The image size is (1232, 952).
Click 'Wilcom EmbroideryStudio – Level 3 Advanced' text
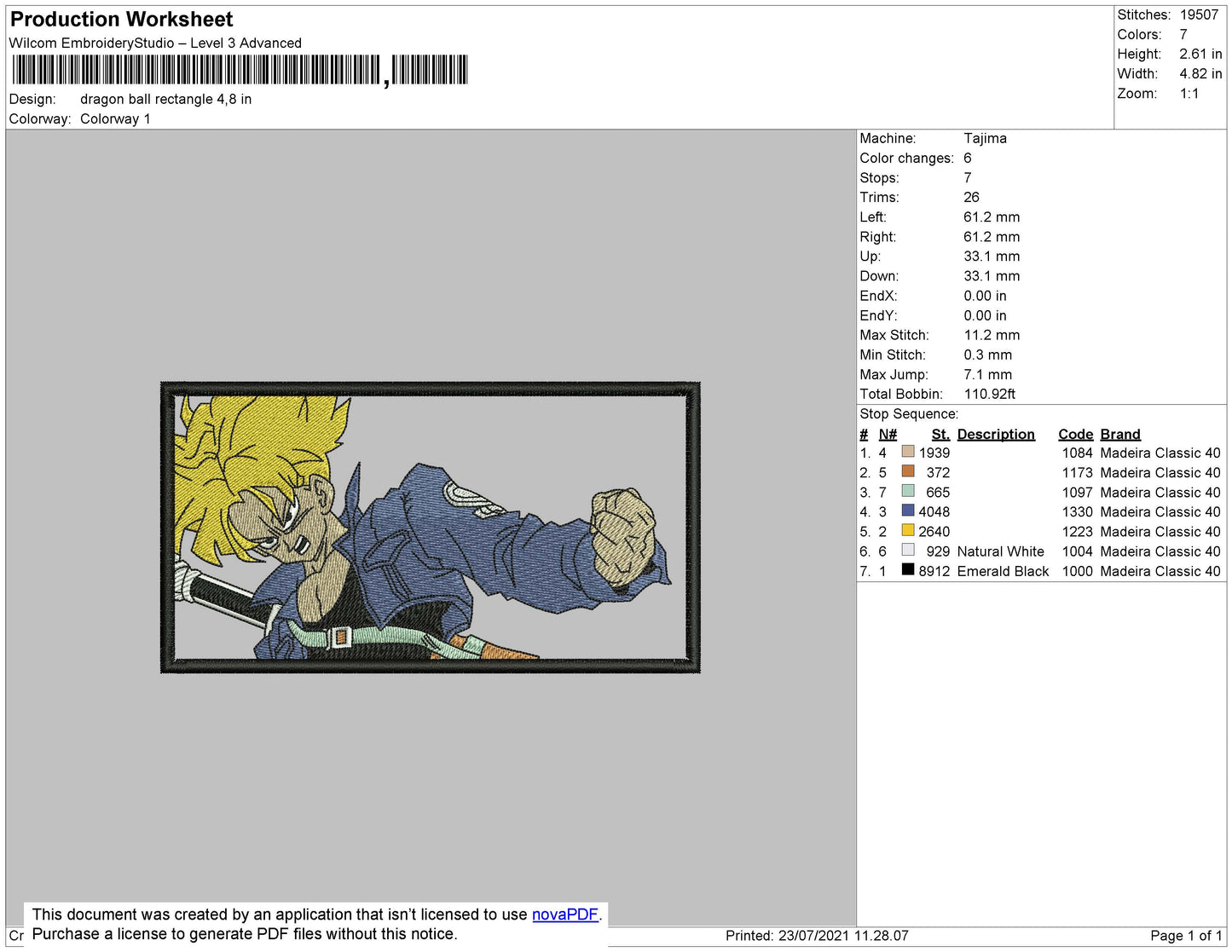click(155, 43)
